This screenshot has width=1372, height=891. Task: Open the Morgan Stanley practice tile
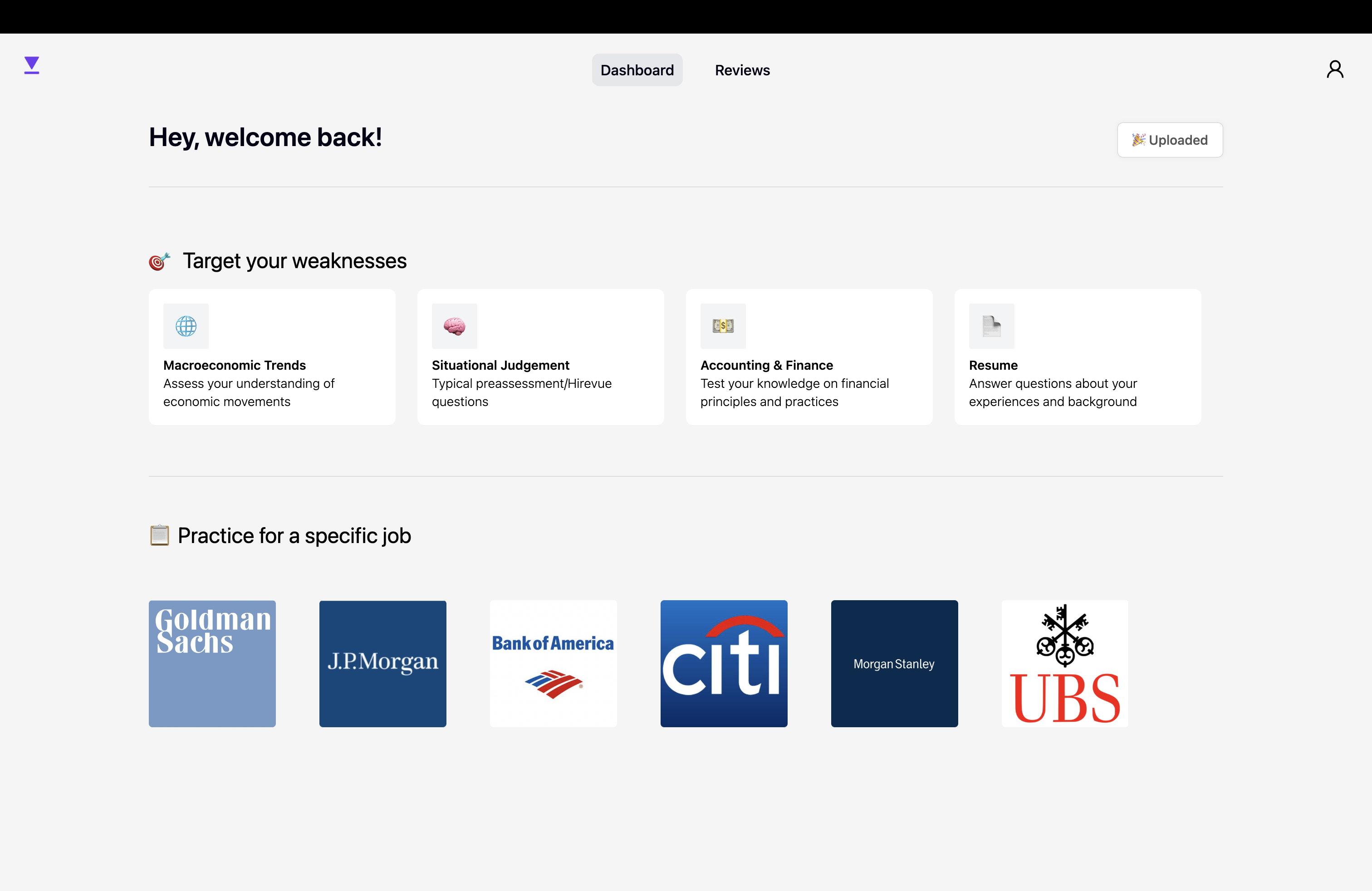[894, 664]
